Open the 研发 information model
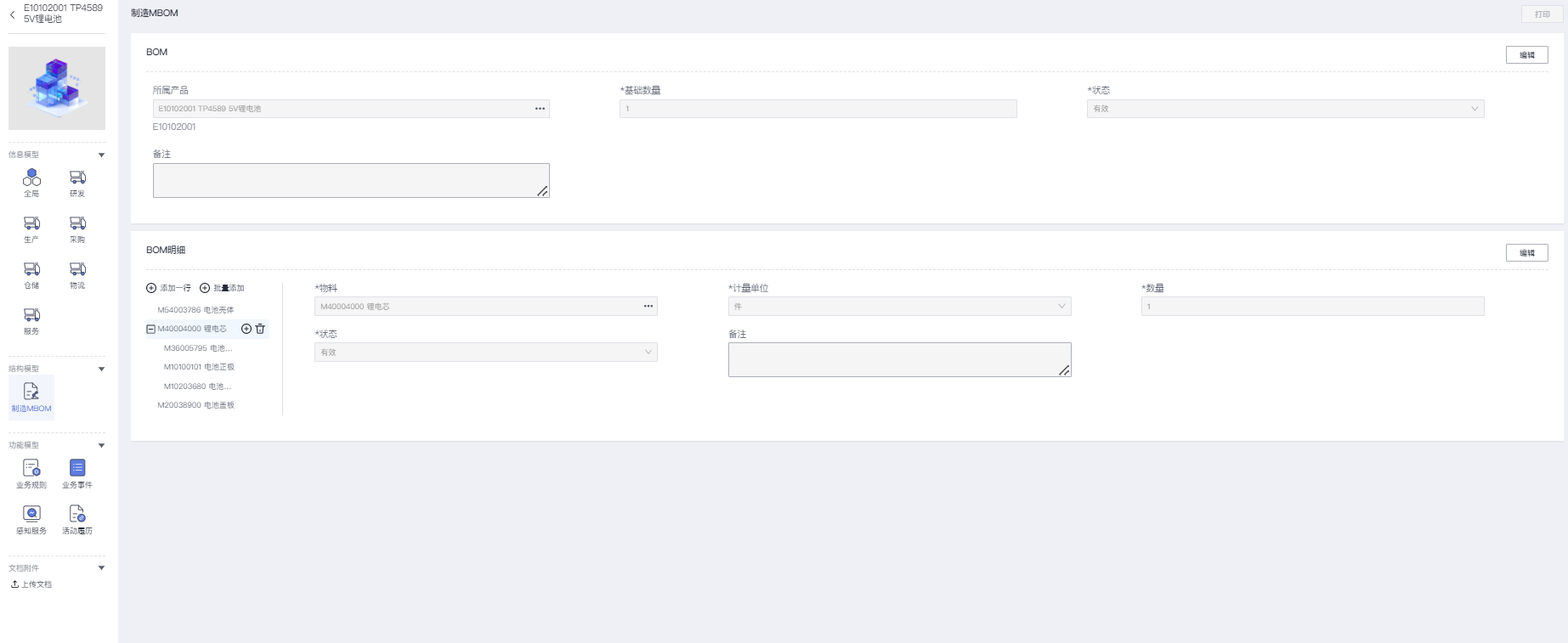The width and height of the screenshot is (1568, 643). point(77,181)
